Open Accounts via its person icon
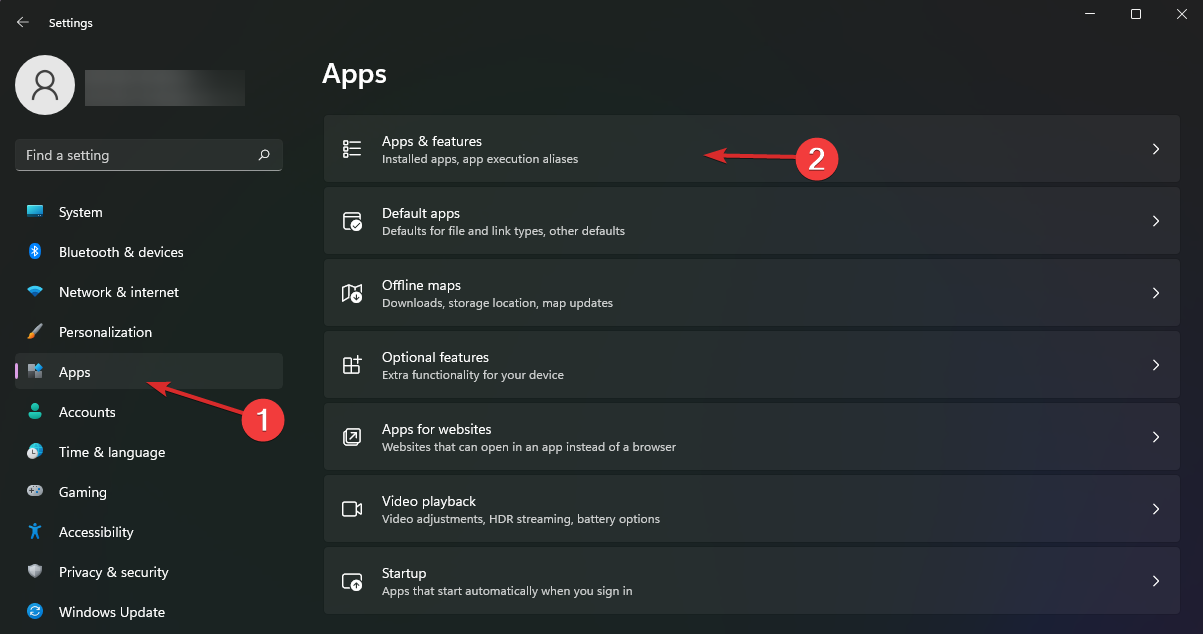 tap(34, 412)
